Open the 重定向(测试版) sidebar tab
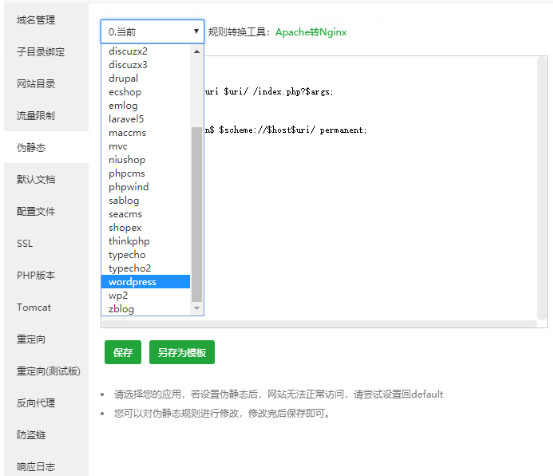The width and height of the screenshot is (553, 476). tap(46, 371)
